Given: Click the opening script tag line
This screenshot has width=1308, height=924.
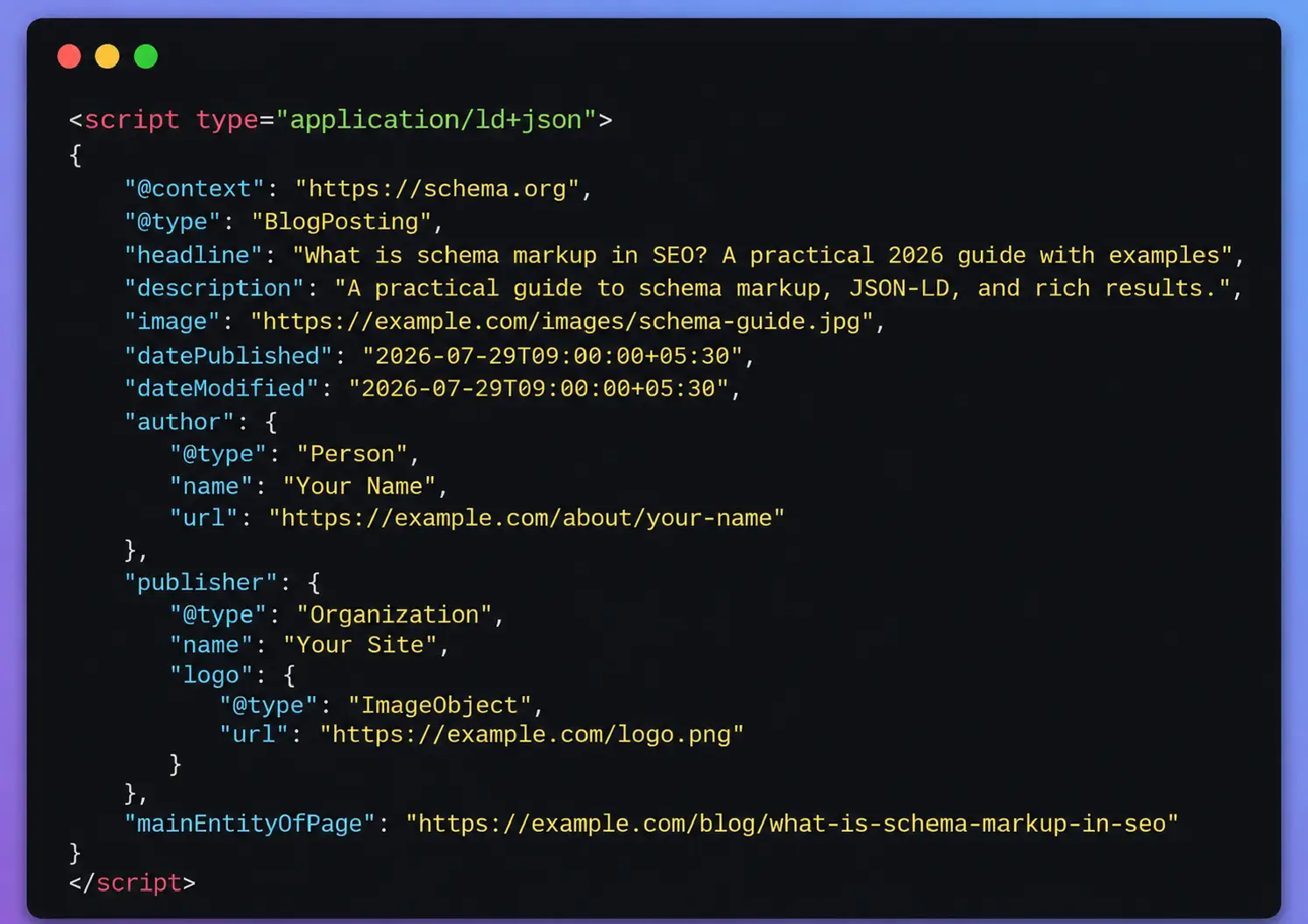Looking at the screenshot, I should [341, 119].
